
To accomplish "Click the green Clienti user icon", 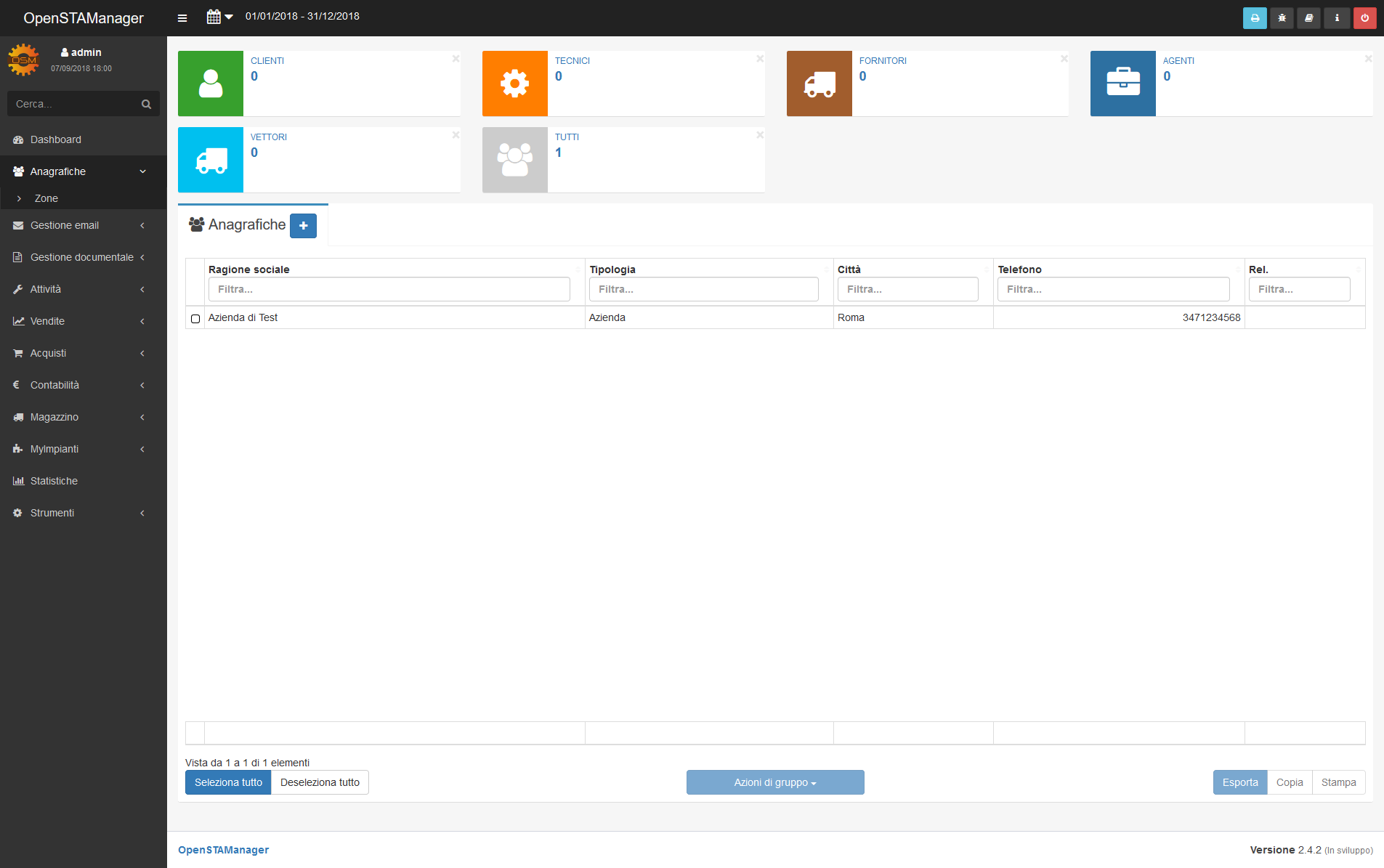I will [211, 84].
